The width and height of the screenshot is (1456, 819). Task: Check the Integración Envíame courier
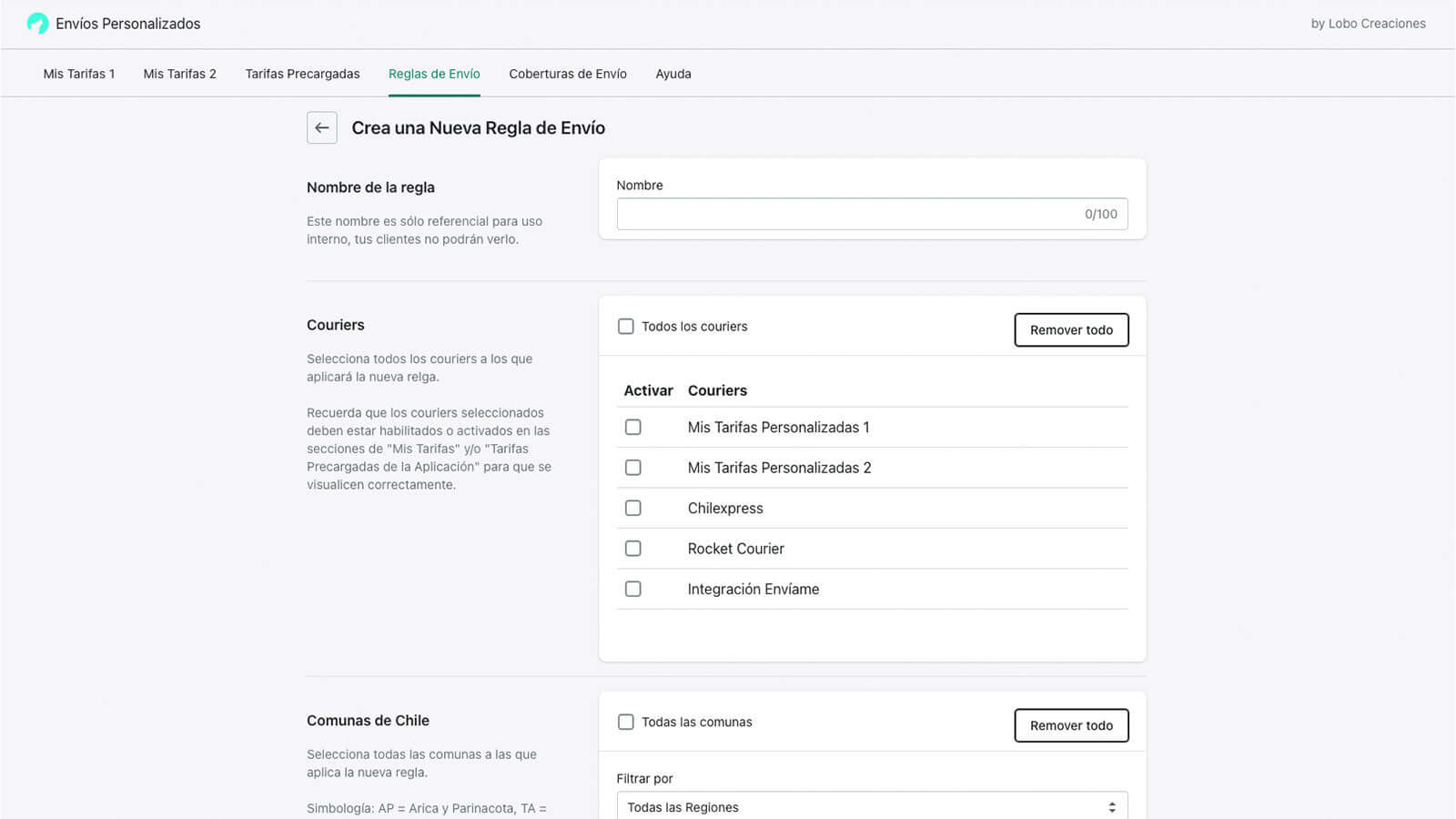(632, 589)
